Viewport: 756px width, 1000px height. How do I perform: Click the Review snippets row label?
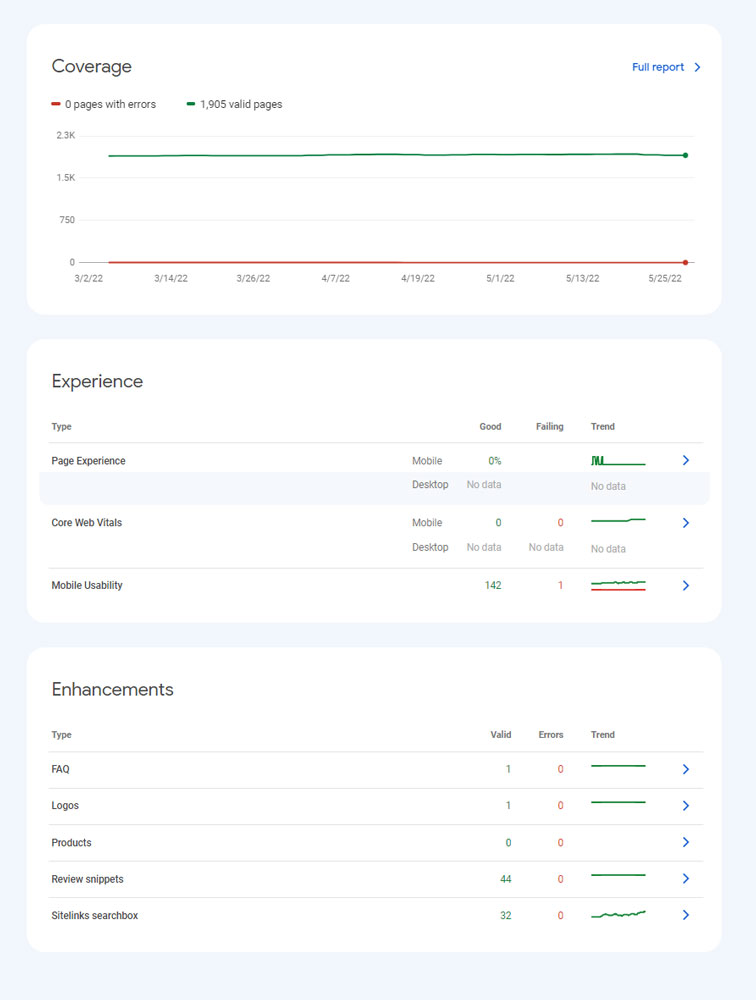pos(87,879)
